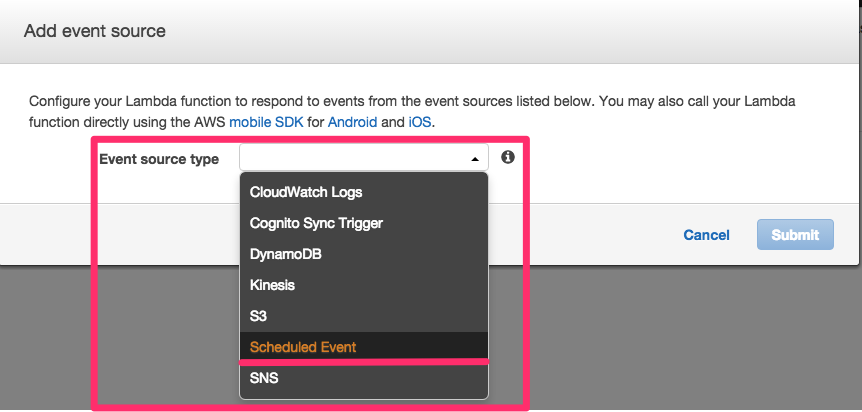The width and height of the screenshot is (862, 412).
Task: Click the Event source type label
Action: (x=159, y=159)
